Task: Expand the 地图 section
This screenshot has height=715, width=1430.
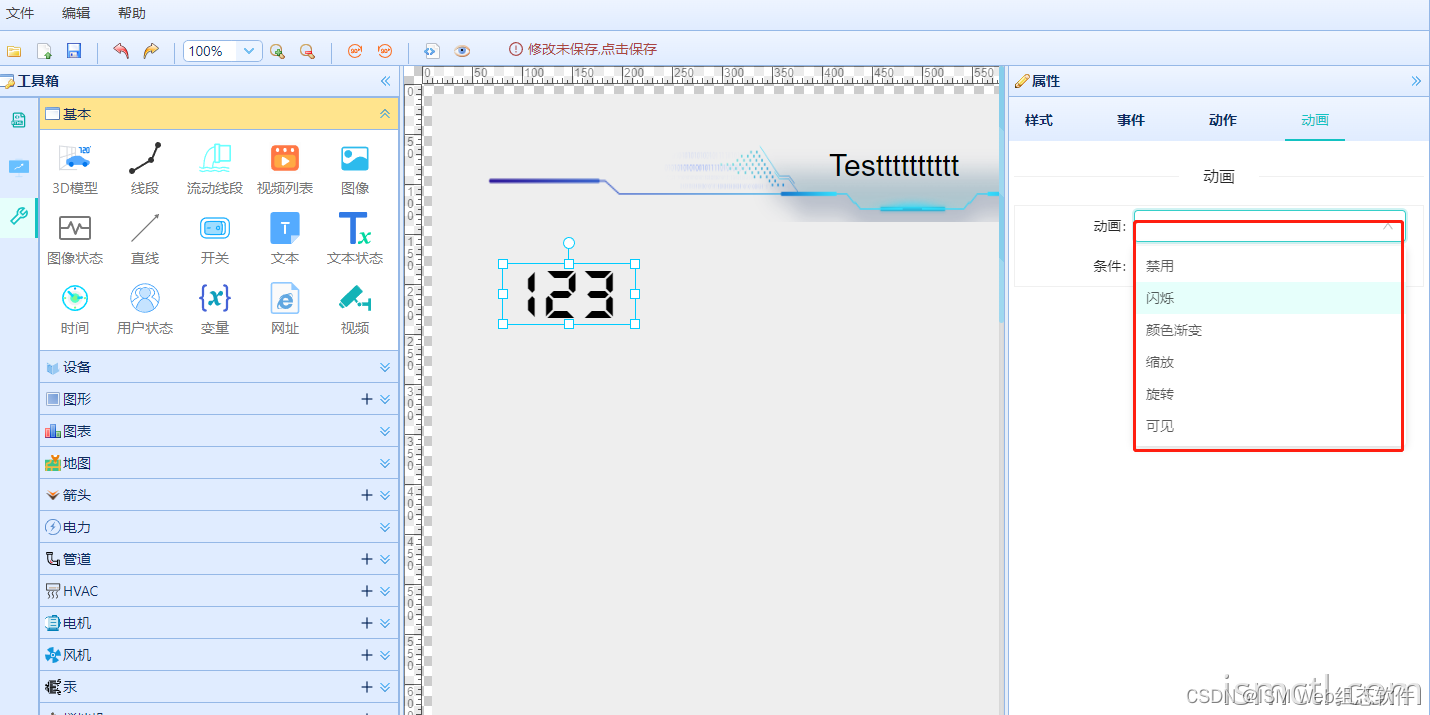Action: [385, 463]
